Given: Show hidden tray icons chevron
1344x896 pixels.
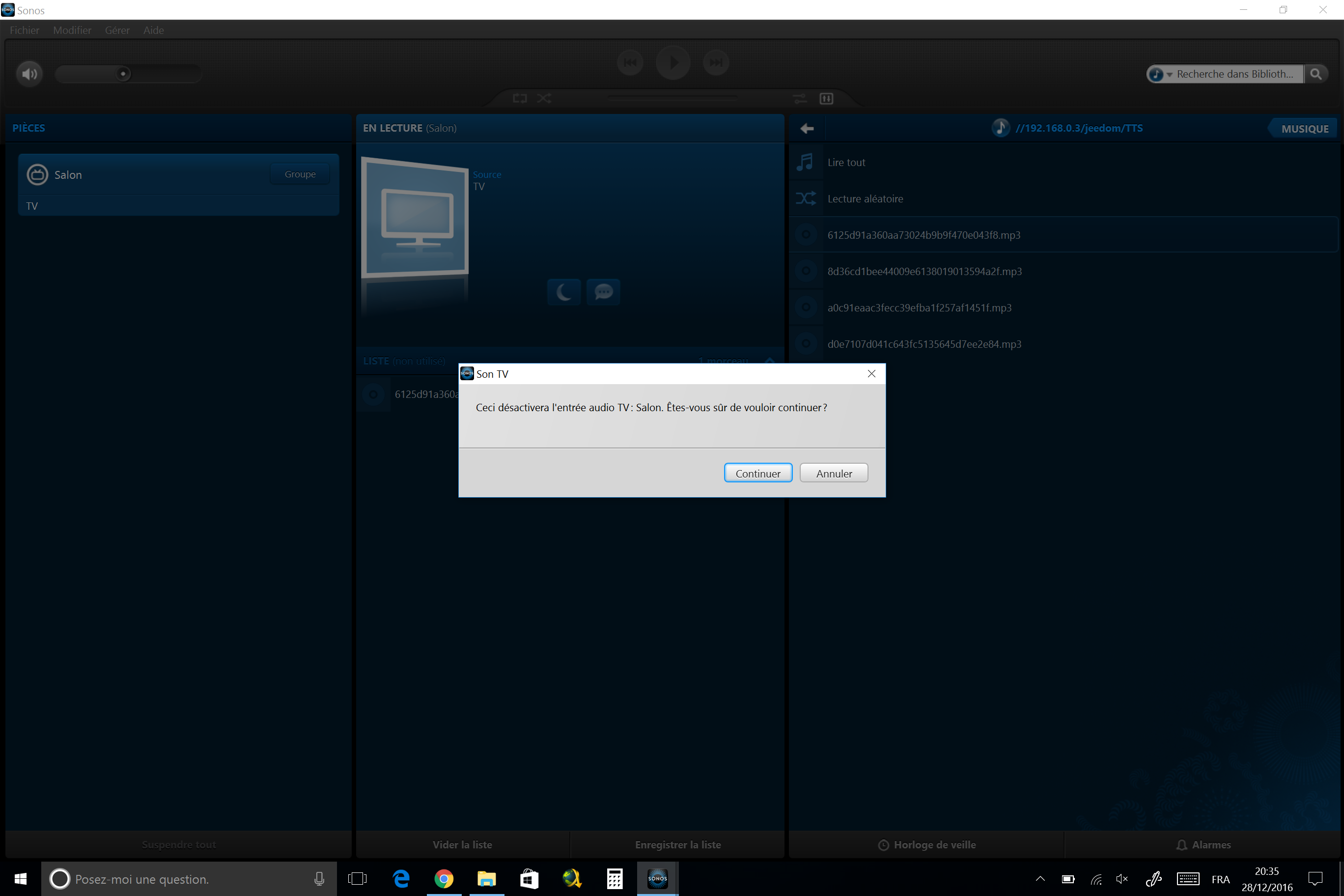Looking at the screenshot, I should coord(1040,879).
